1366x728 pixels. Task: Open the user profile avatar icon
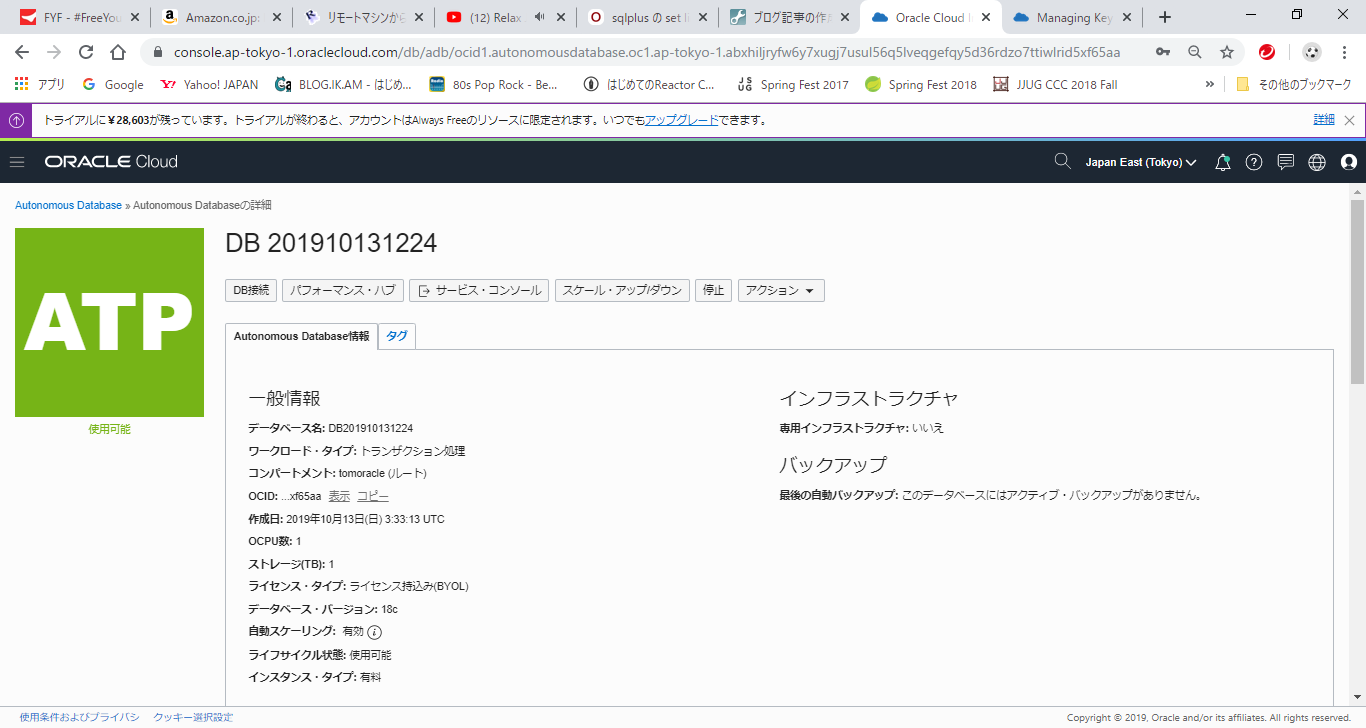pyautogui.click(x=1349, y=162)
